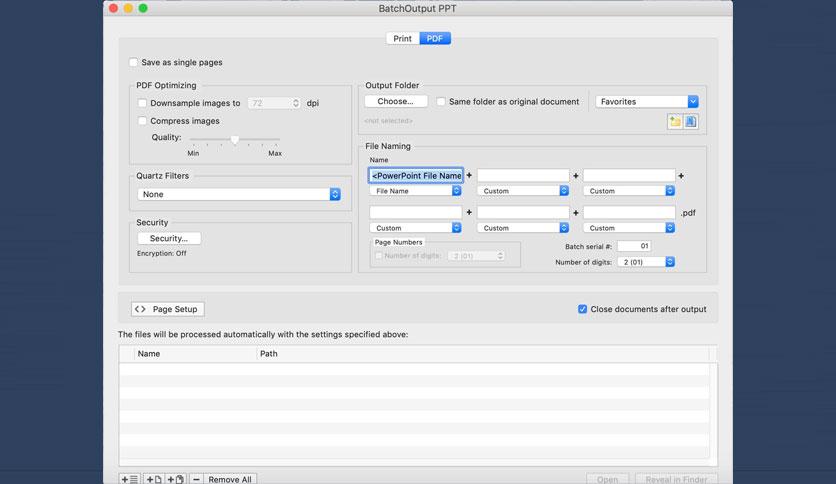Add files with the plus-list icon
This screenshot has width=836, height=484.
pyautogui.click(x=130, y=479)
